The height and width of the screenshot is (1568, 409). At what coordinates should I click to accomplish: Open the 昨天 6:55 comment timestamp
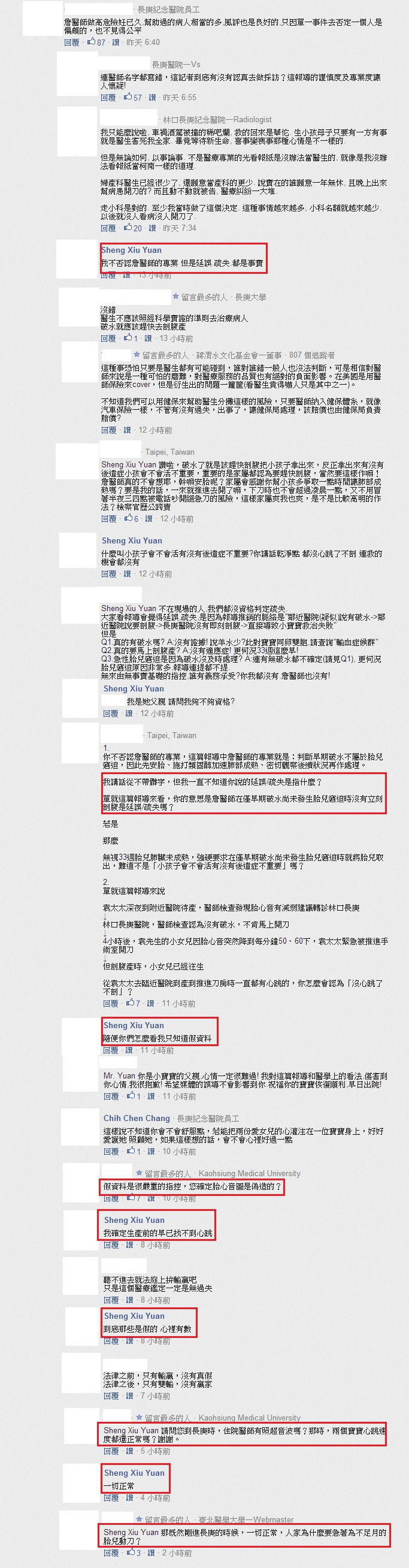pos(180,98)
